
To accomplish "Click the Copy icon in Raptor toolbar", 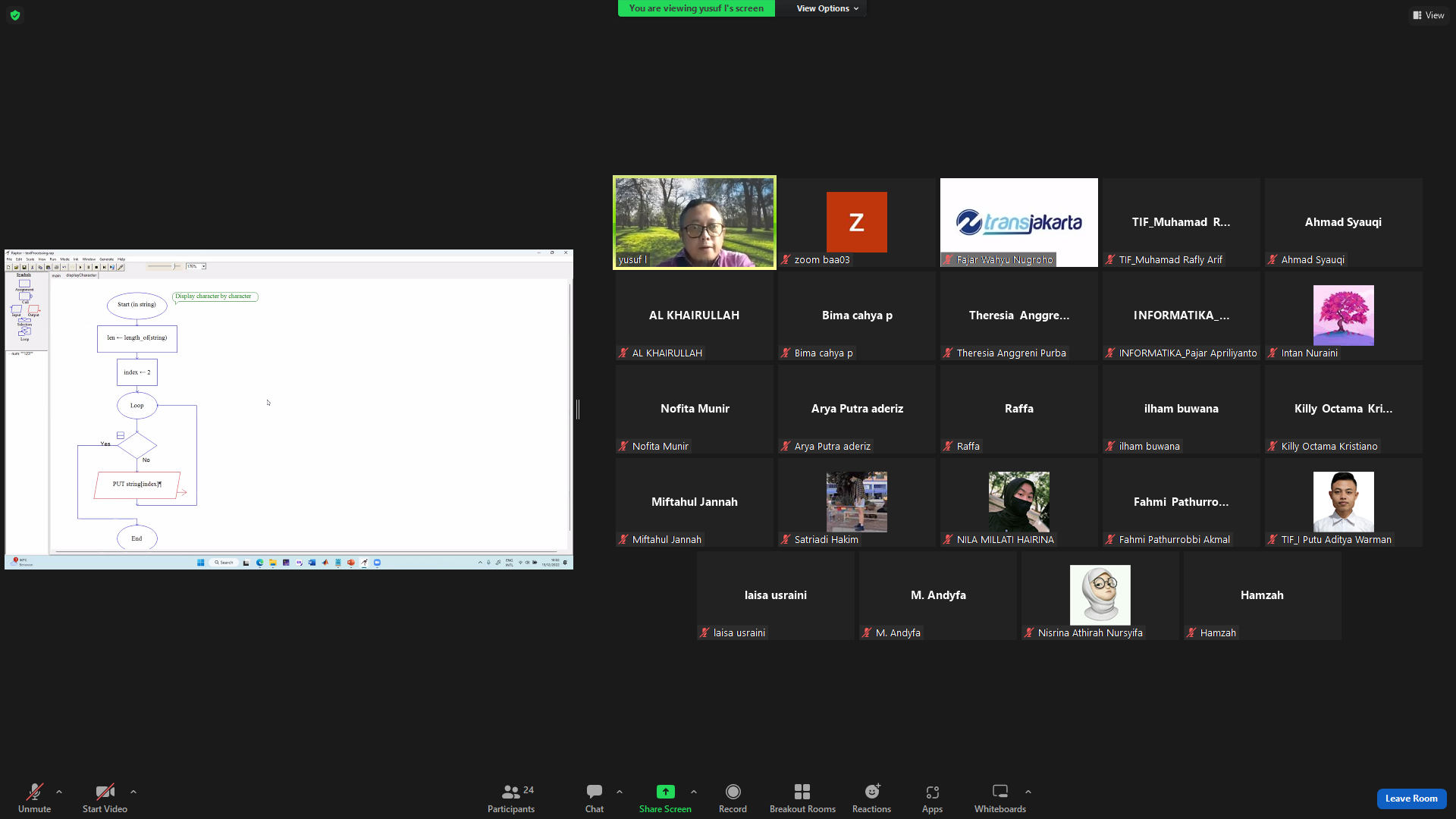I will pos(40,267).
